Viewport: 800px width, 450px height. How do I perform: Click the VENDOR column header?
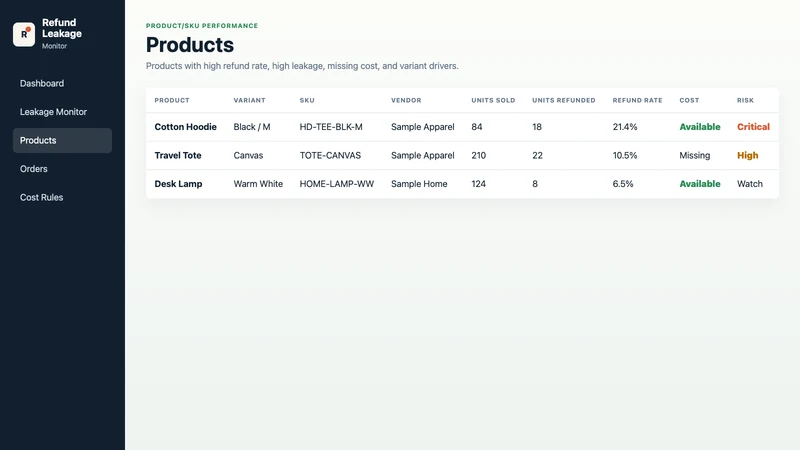[x=406, y=101]
